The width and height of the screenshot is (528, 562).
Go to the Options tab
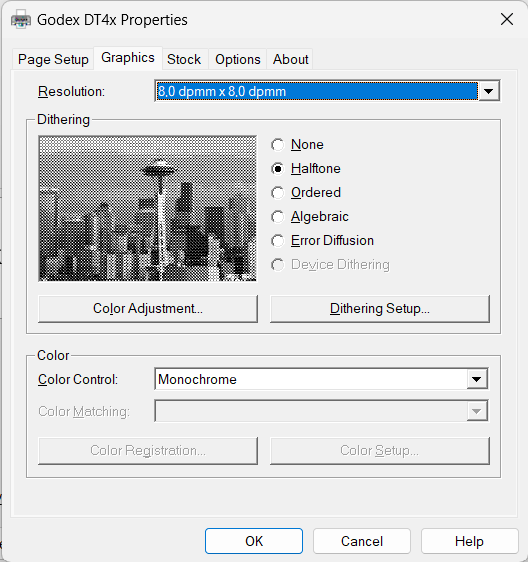pyautogui.click(x=238, y=59)
